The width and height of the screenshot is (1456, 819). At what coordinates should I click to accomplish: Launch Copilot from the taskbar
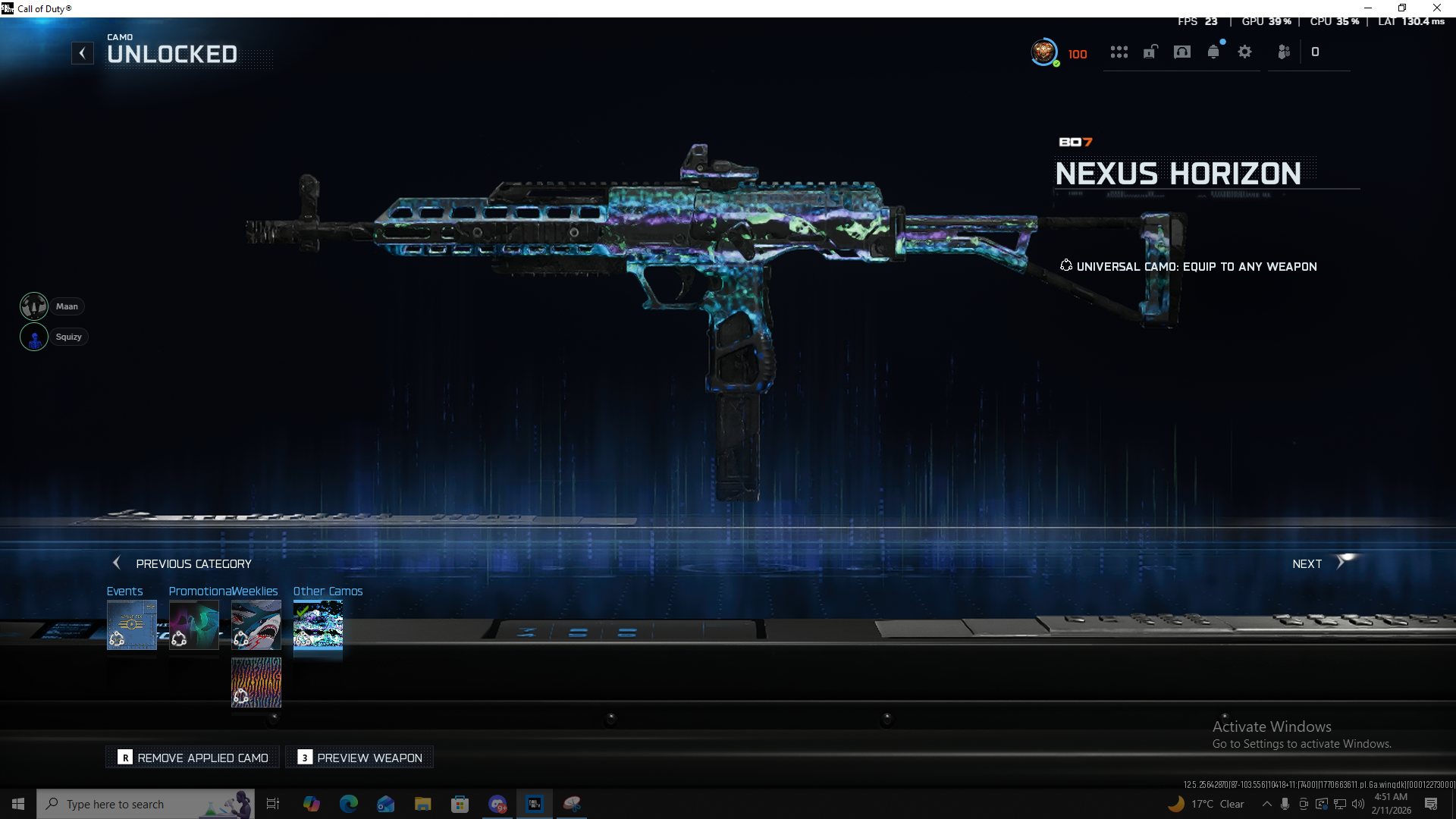311,804
